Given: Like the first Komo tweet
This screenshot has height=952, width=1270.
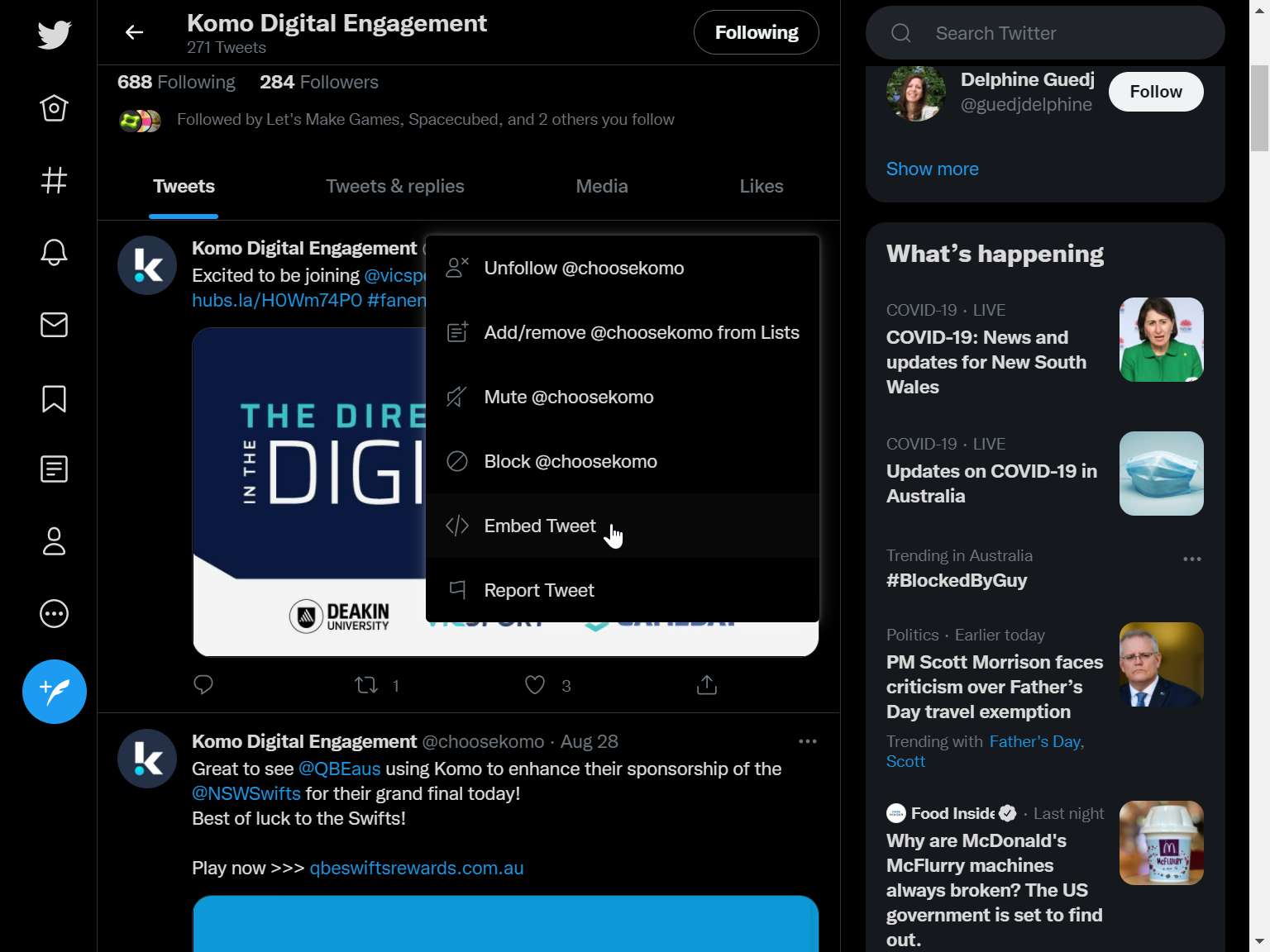Looking at the screenshot, I should pyautogui.click(x=535, y=685).
